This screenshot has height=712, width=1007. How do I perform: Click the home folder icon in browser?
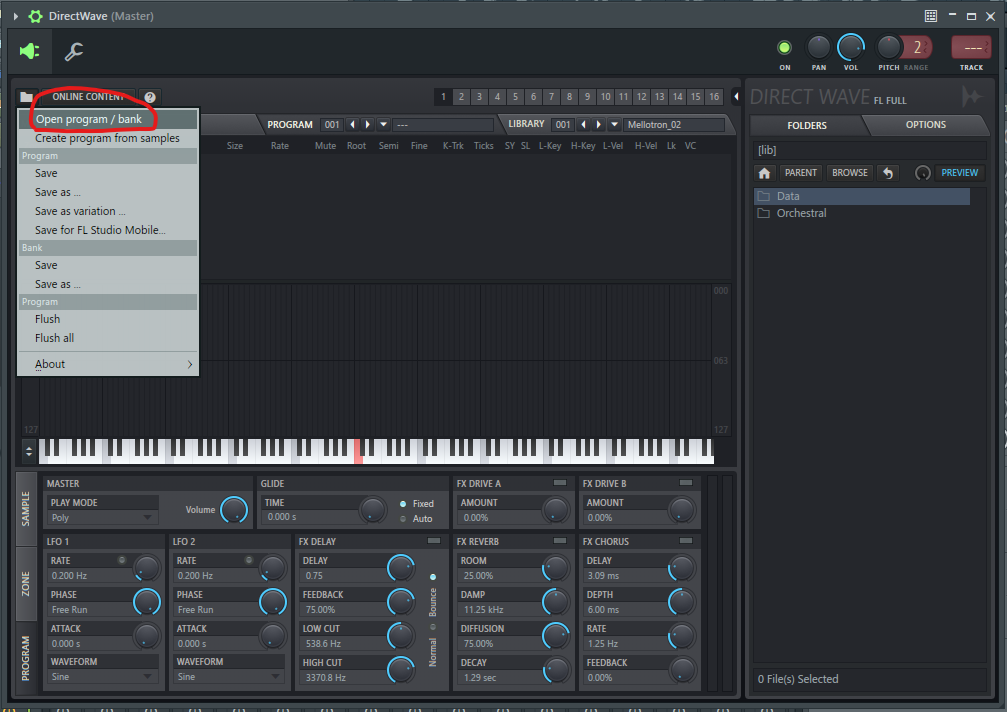pos(765,173)
